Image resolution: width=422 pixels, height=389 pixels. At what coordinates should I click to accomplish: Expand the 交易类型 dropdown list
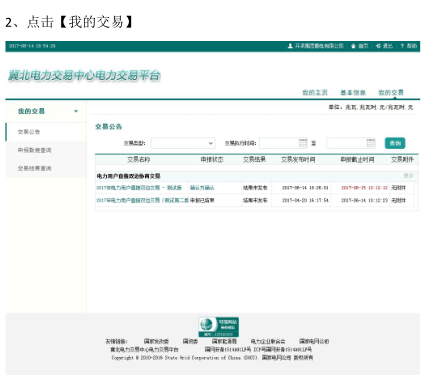coord(183,143)
